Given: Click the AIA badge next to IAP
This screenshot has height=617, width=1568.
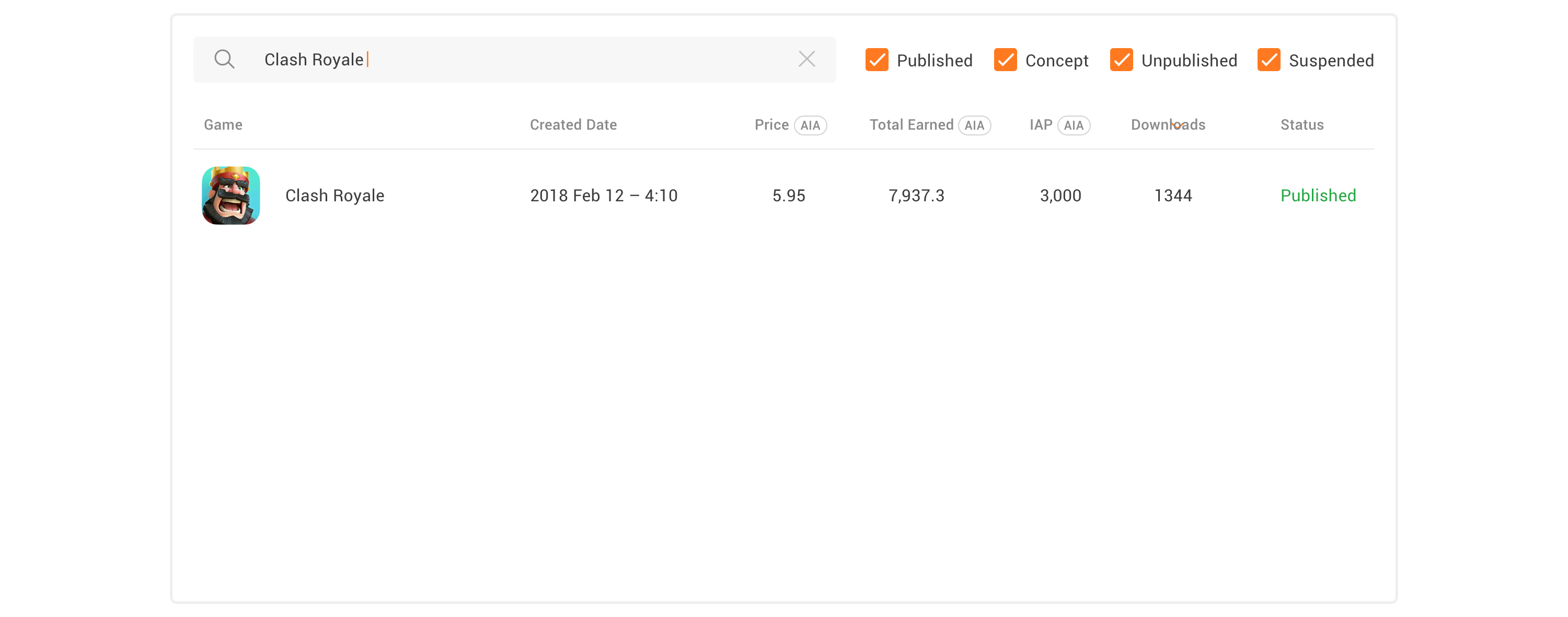Looking at the screenshot, I should pyautogui.click(x=1073, y=125).
